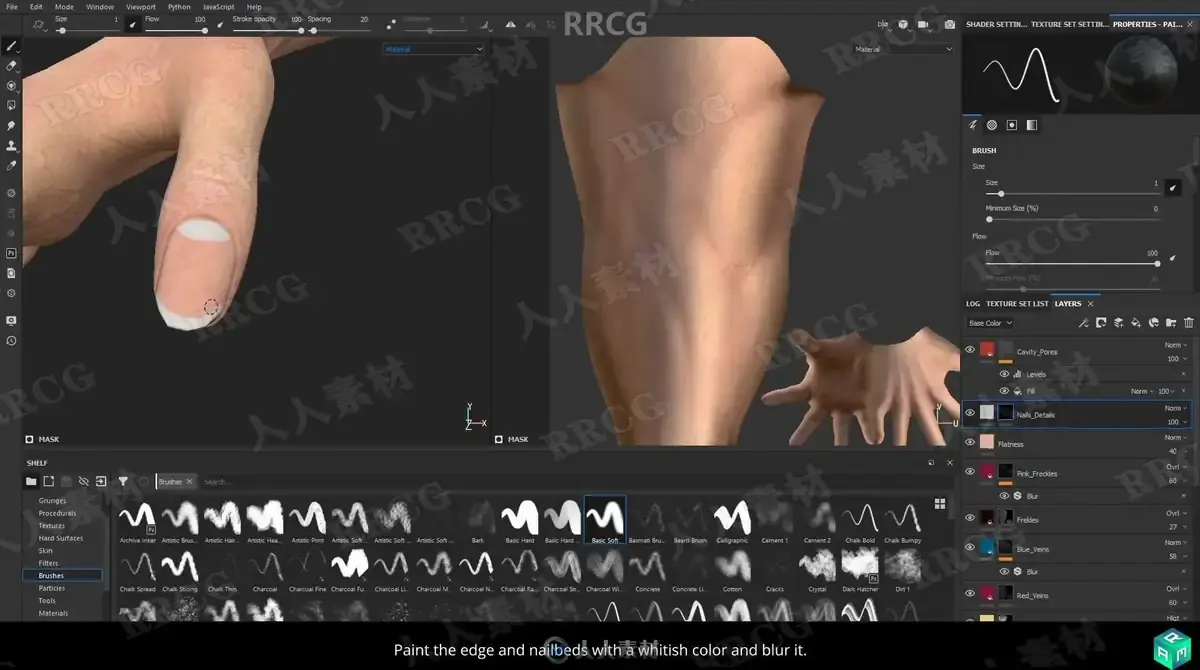
Task: Close the Layers tab
Action: [1090, 303]
